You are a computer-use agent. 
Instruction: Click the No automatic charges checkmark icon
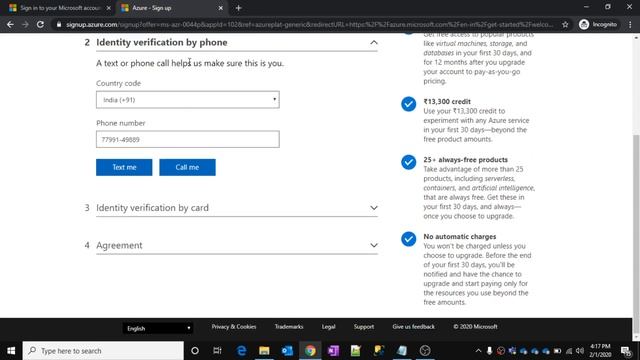tap(408, 239)
